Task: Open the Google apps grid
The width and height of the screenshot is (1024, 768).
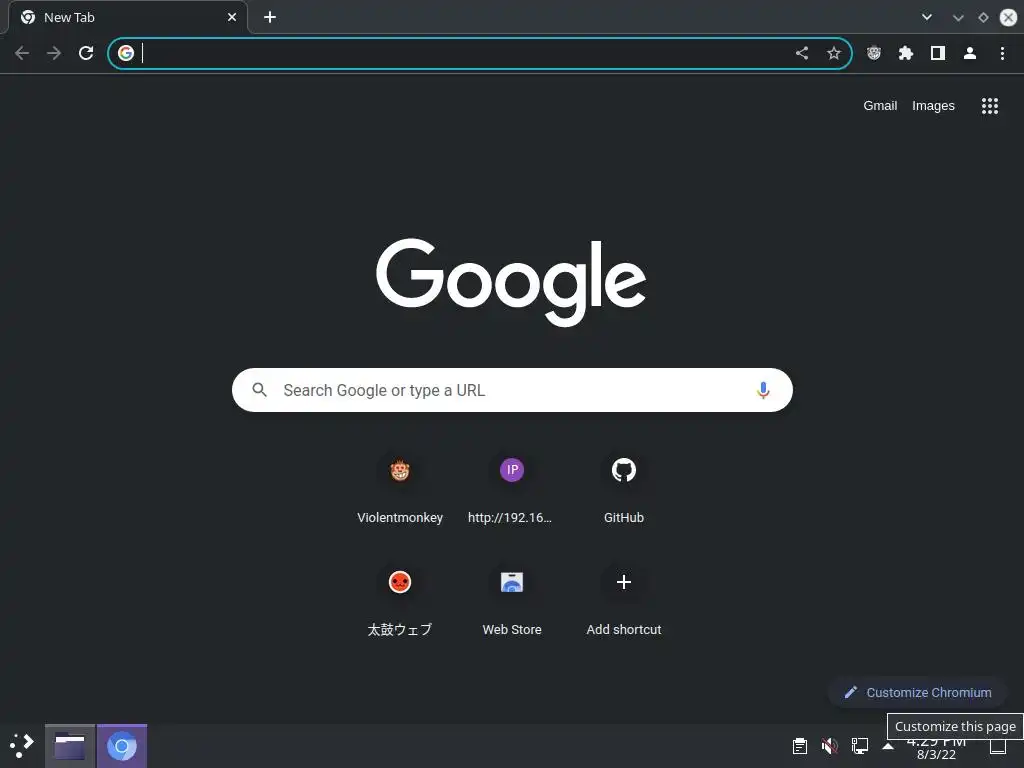Action: 990,106
